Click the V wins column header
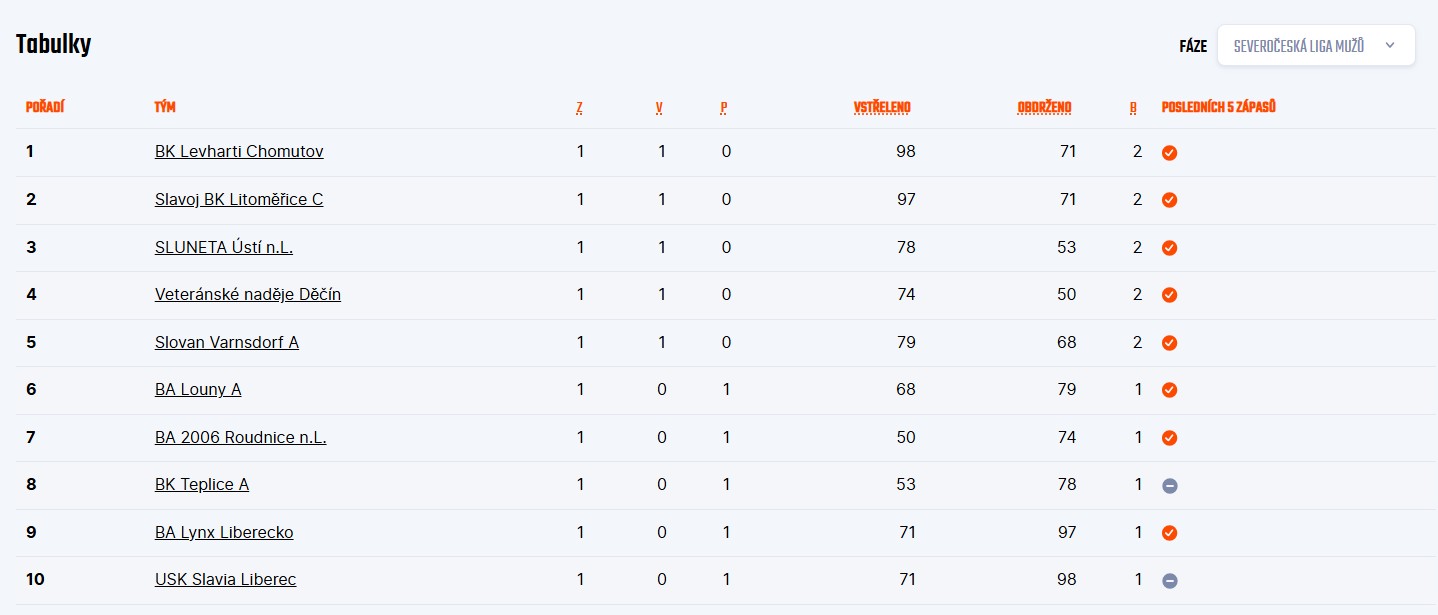 pyautogui.click(x=659, y=108)
